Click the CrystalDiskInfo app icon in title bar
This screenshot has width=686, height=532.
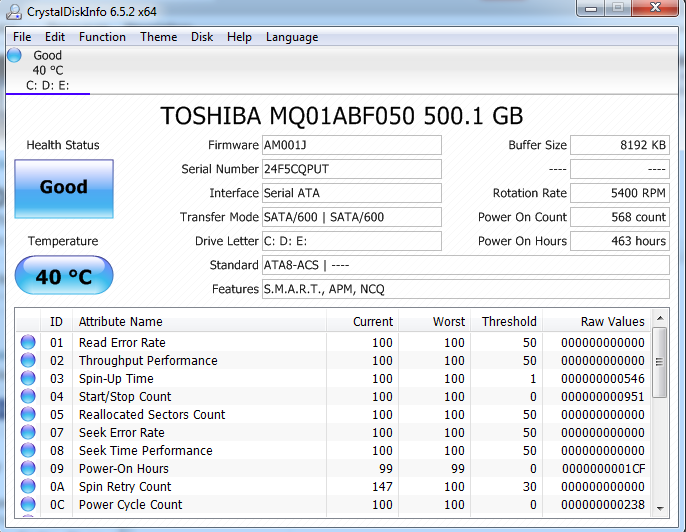point(15,11)
